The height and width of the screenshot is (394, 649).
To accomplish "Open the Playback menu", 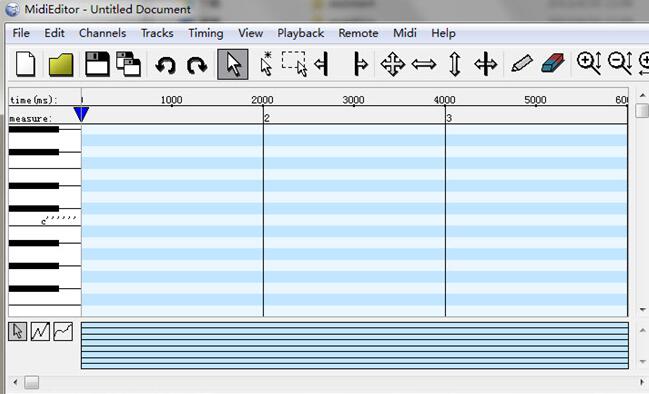I will tap(300, 33).
